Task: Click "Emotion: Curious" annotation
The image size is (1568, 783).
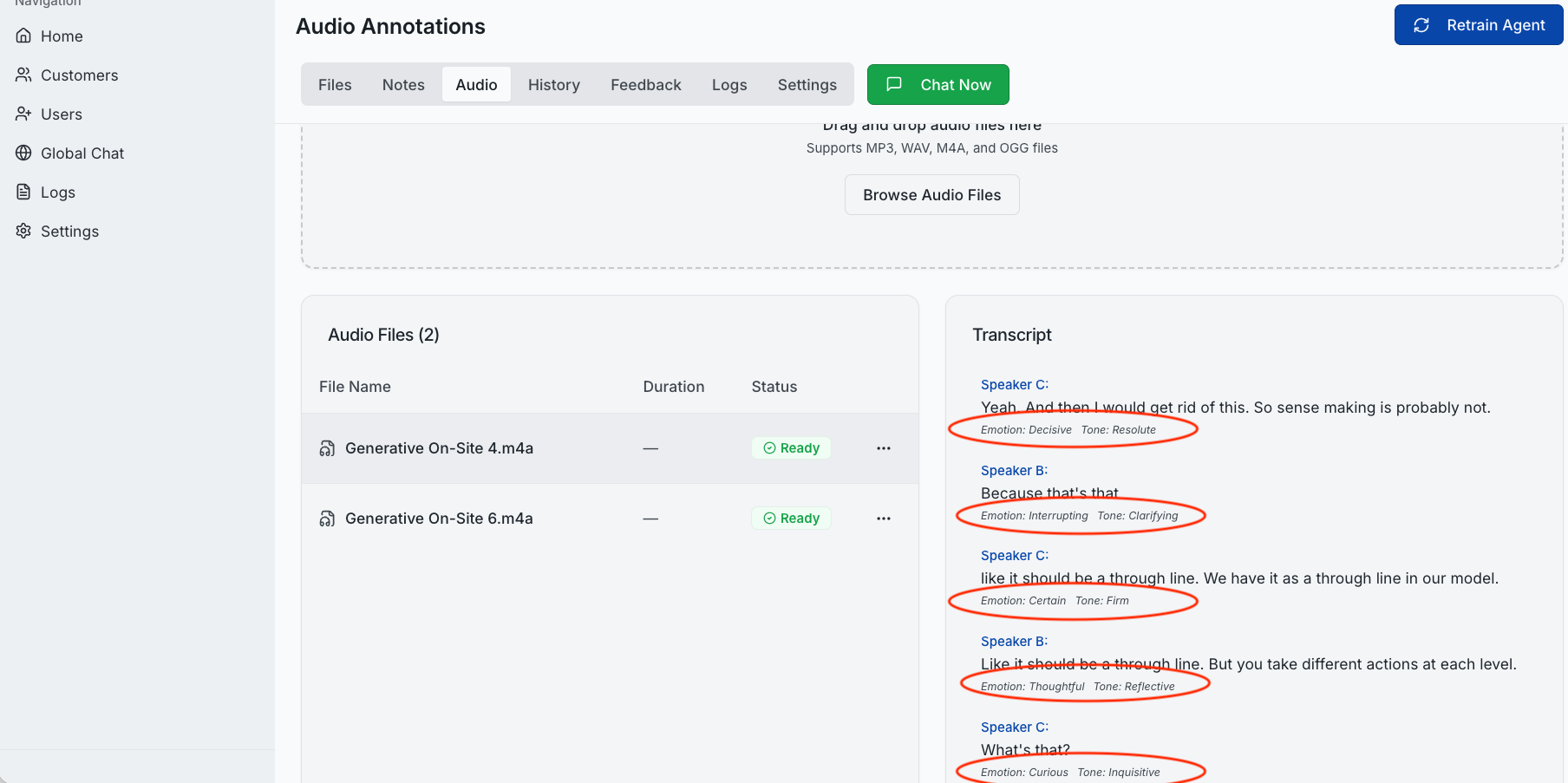Action: (1024, 773)
